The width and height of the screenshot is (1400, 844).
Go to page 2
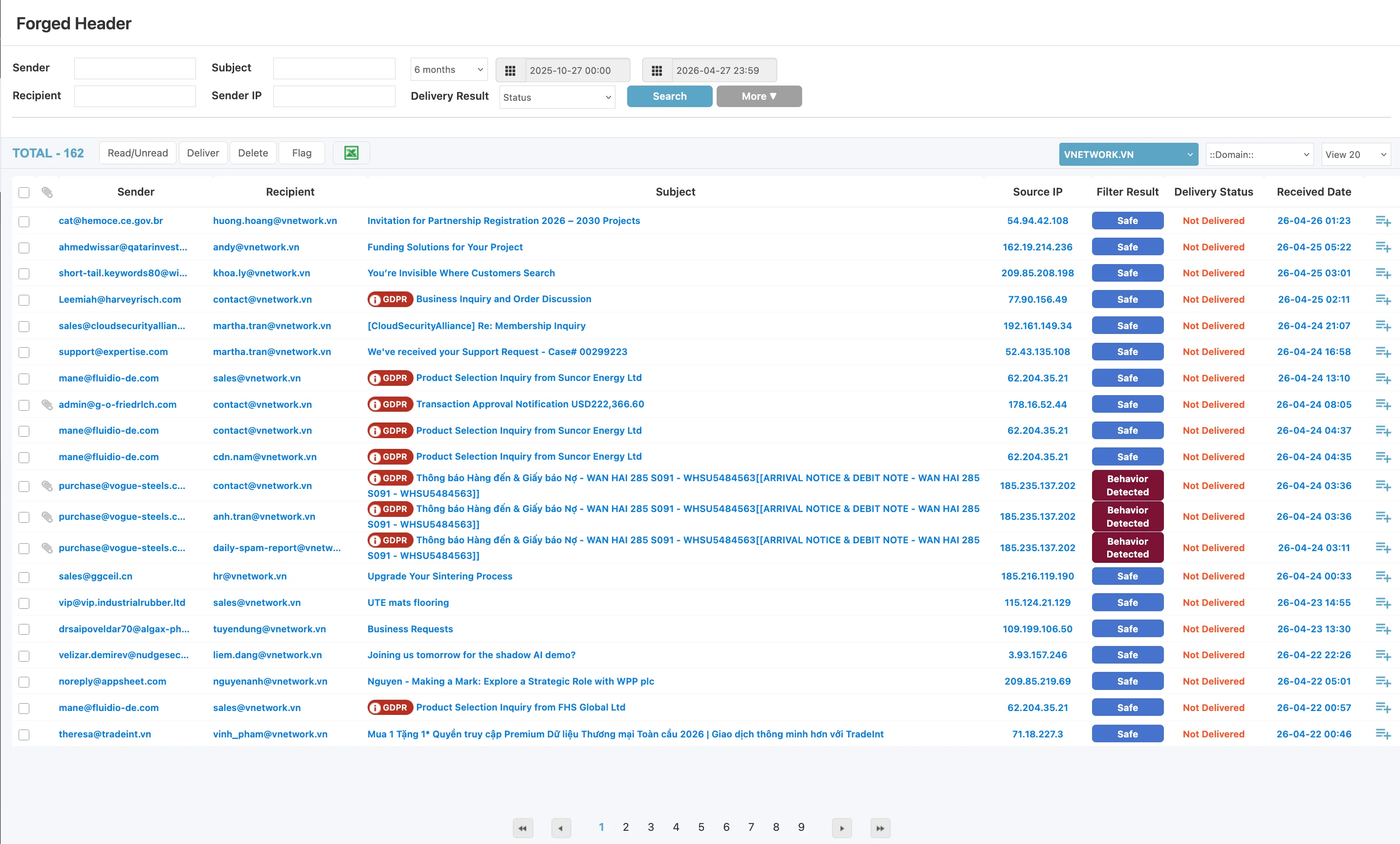[626, 827]
